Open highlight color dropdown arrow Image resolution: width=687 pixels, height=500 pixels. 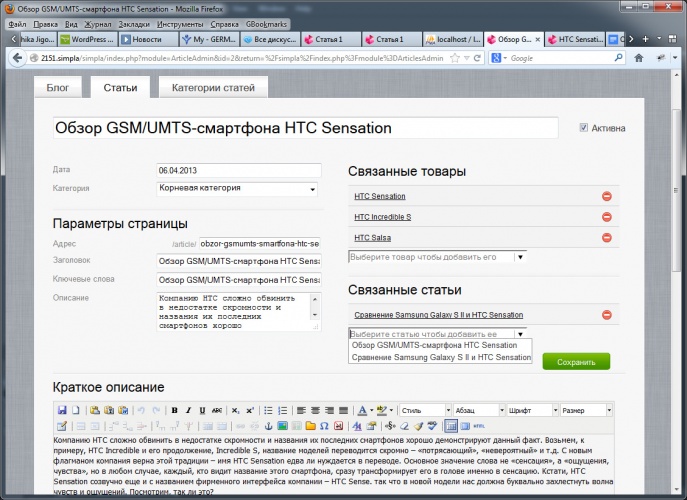click(391, 411)
